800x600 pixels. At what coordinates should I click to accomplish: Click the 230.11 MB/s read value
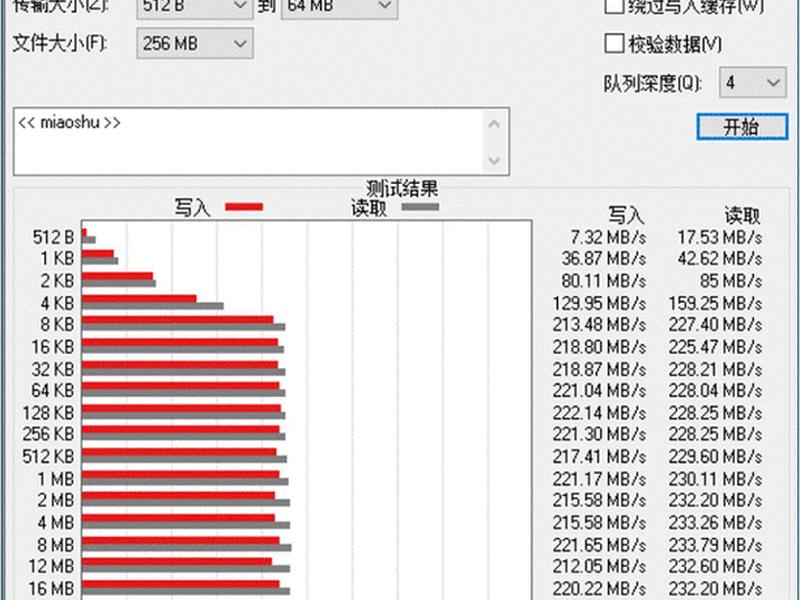point(715,479)
